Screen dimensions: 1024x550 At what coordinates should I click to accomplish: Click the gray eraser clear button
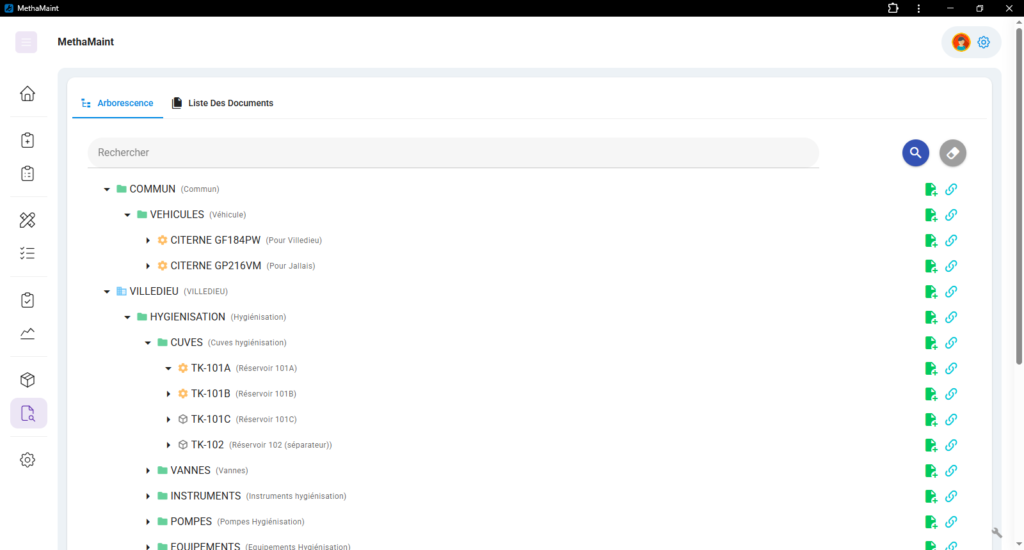[x=953, y=153]
